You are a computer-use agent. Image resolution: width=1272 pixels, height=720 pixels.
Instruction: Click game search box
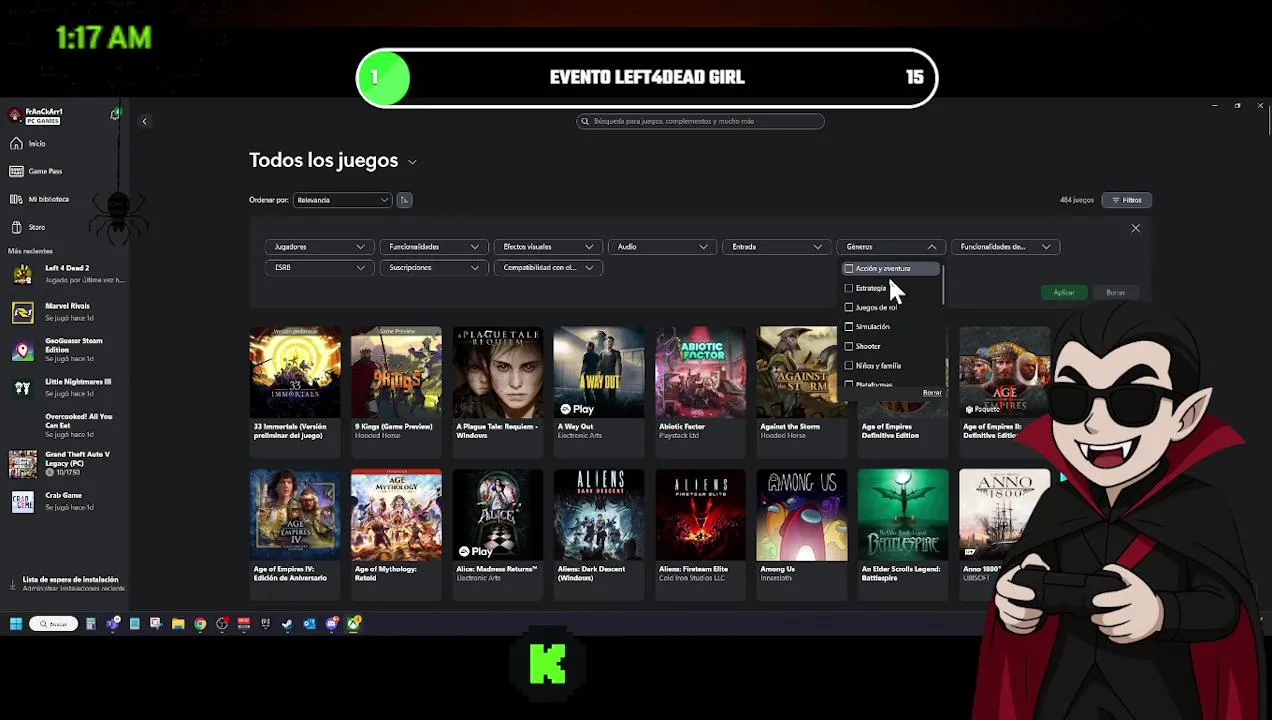pos(700,121)
